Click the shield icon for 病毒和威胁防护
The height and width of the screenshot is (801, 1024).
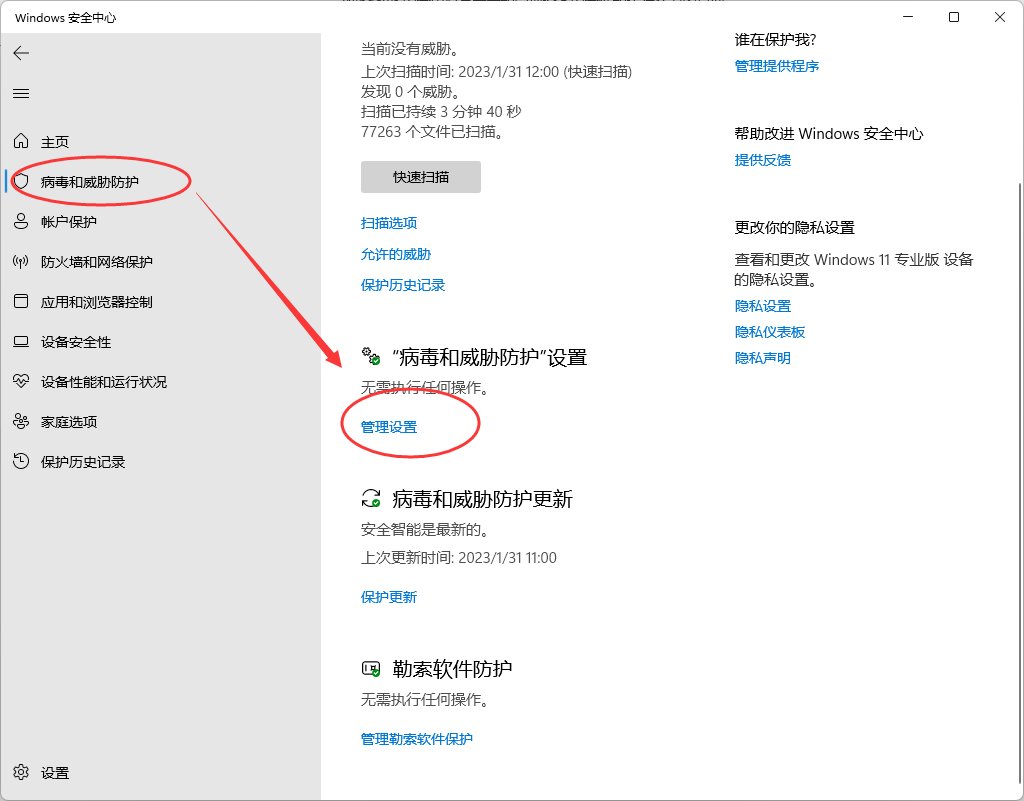tap(21, 181)
